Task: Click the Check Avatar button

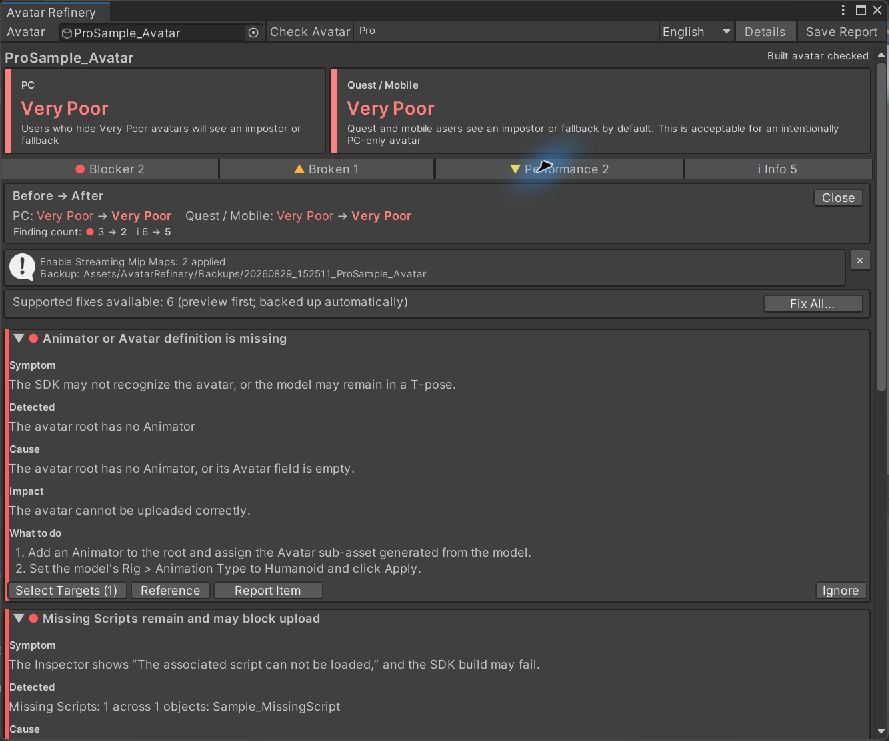Action: [310, 32]
